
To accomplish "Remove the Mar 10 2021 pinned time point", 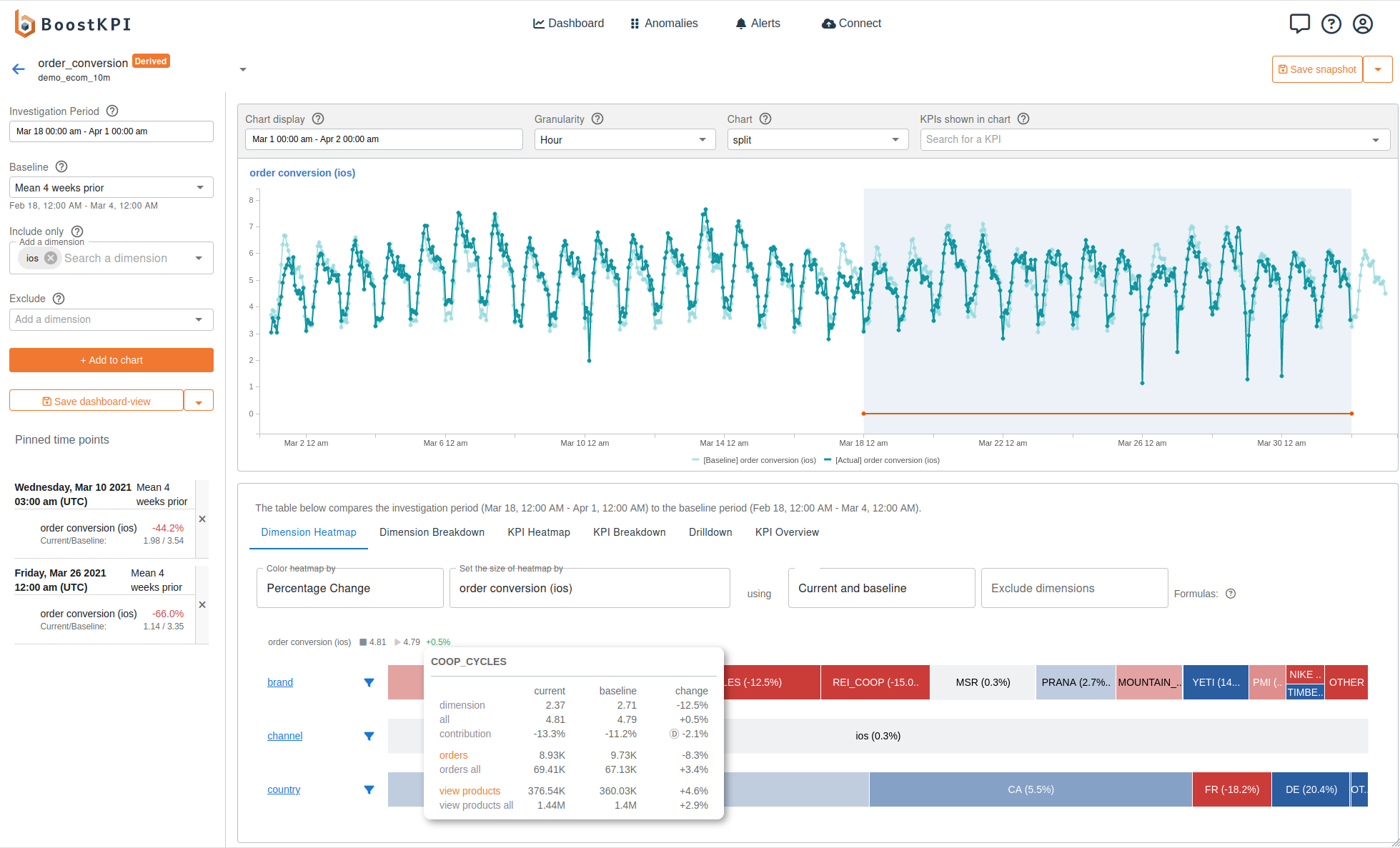I will pyautogui.click(x=202, y=519).
